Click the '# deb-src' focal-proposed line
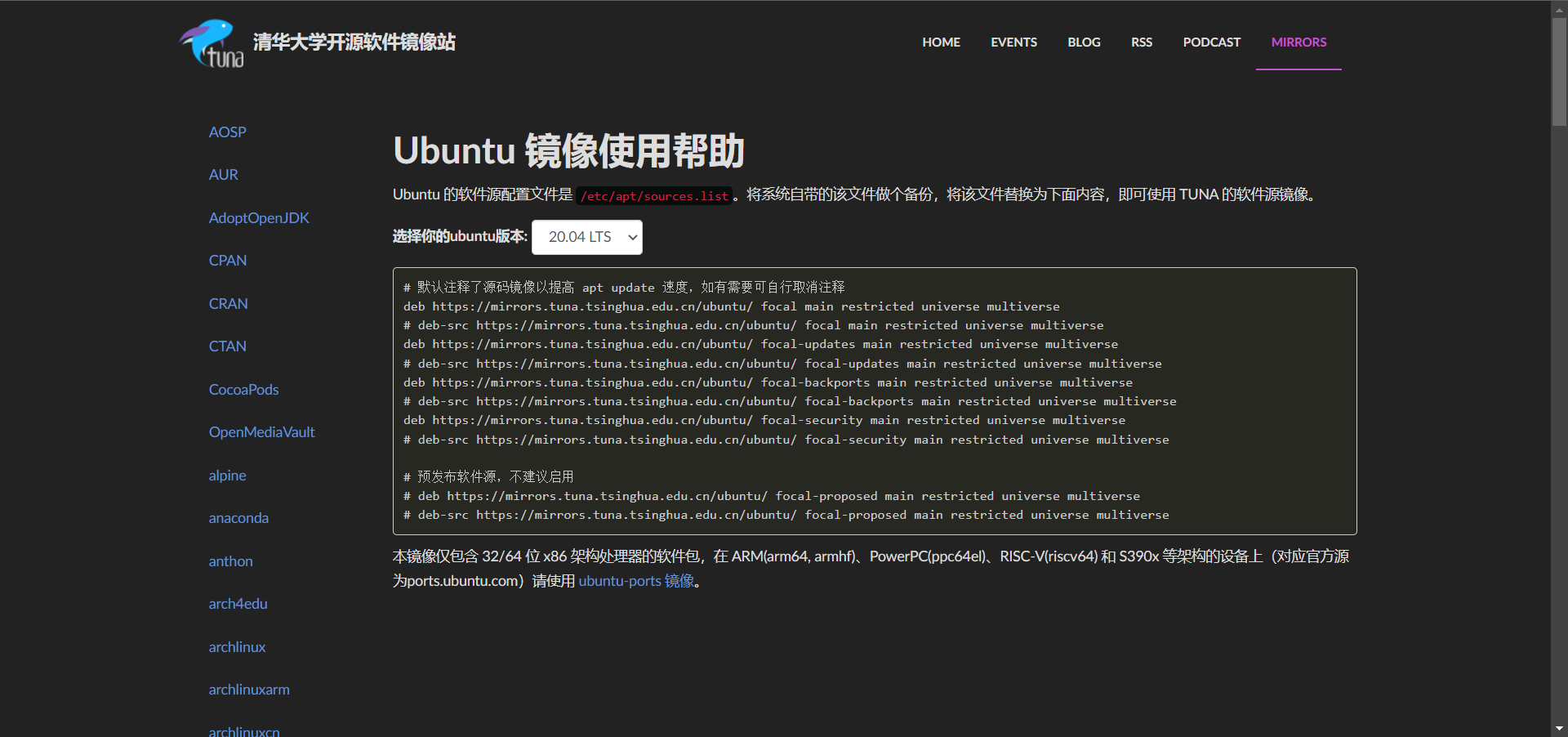The width and height of the screenshot is (1568, 737). click(x=786, y=515)
